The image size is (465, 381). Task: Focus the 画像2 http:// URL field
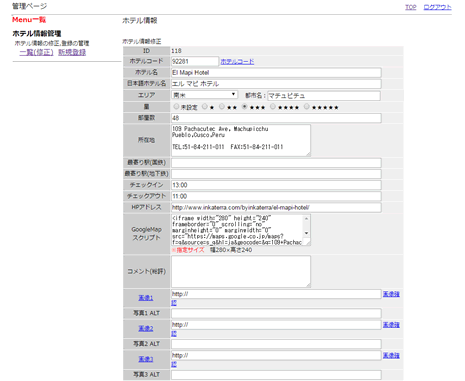pyautogui.click(x=276, y=325)
